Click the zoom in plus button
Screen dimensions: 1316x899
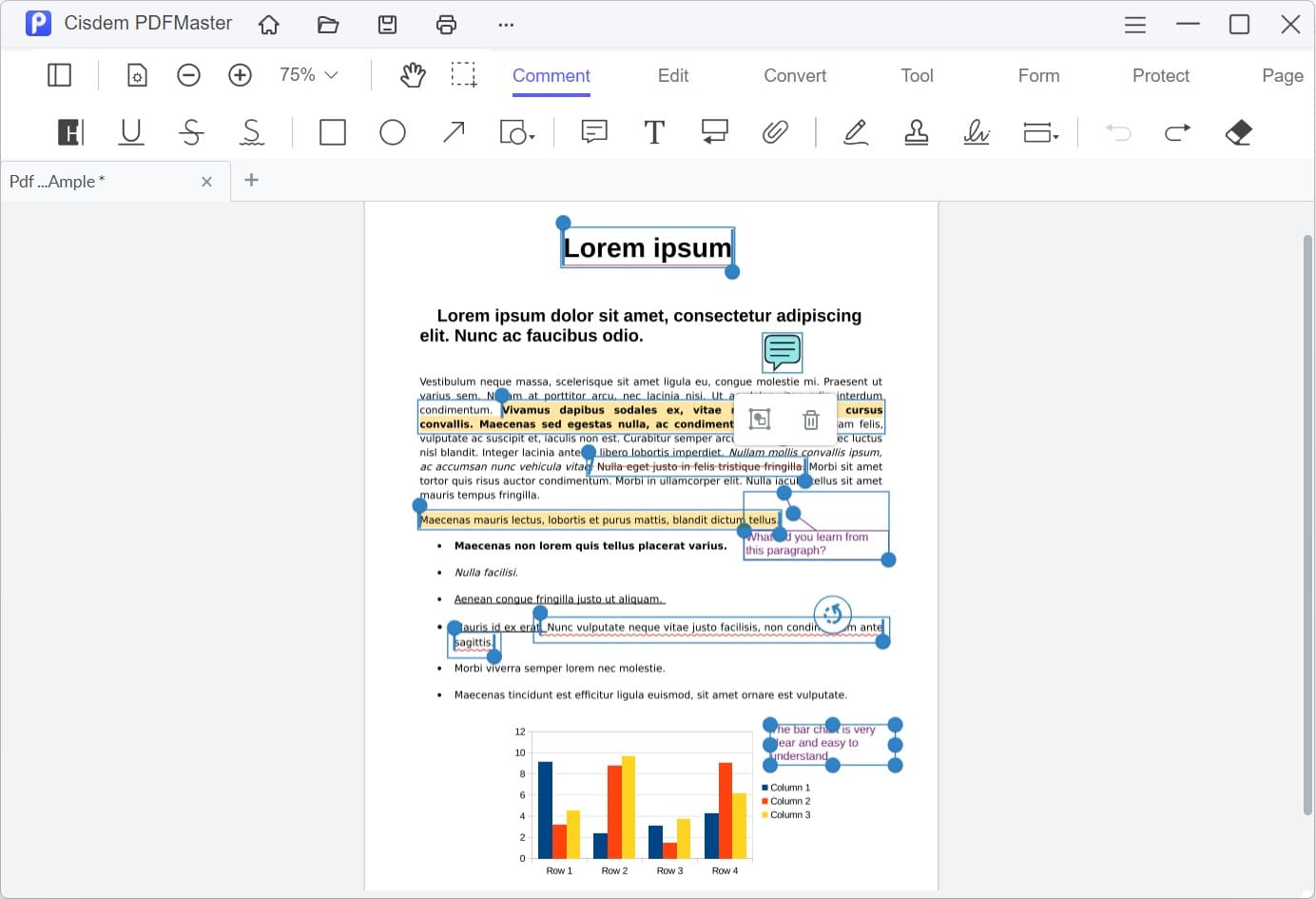pos(241,75)
